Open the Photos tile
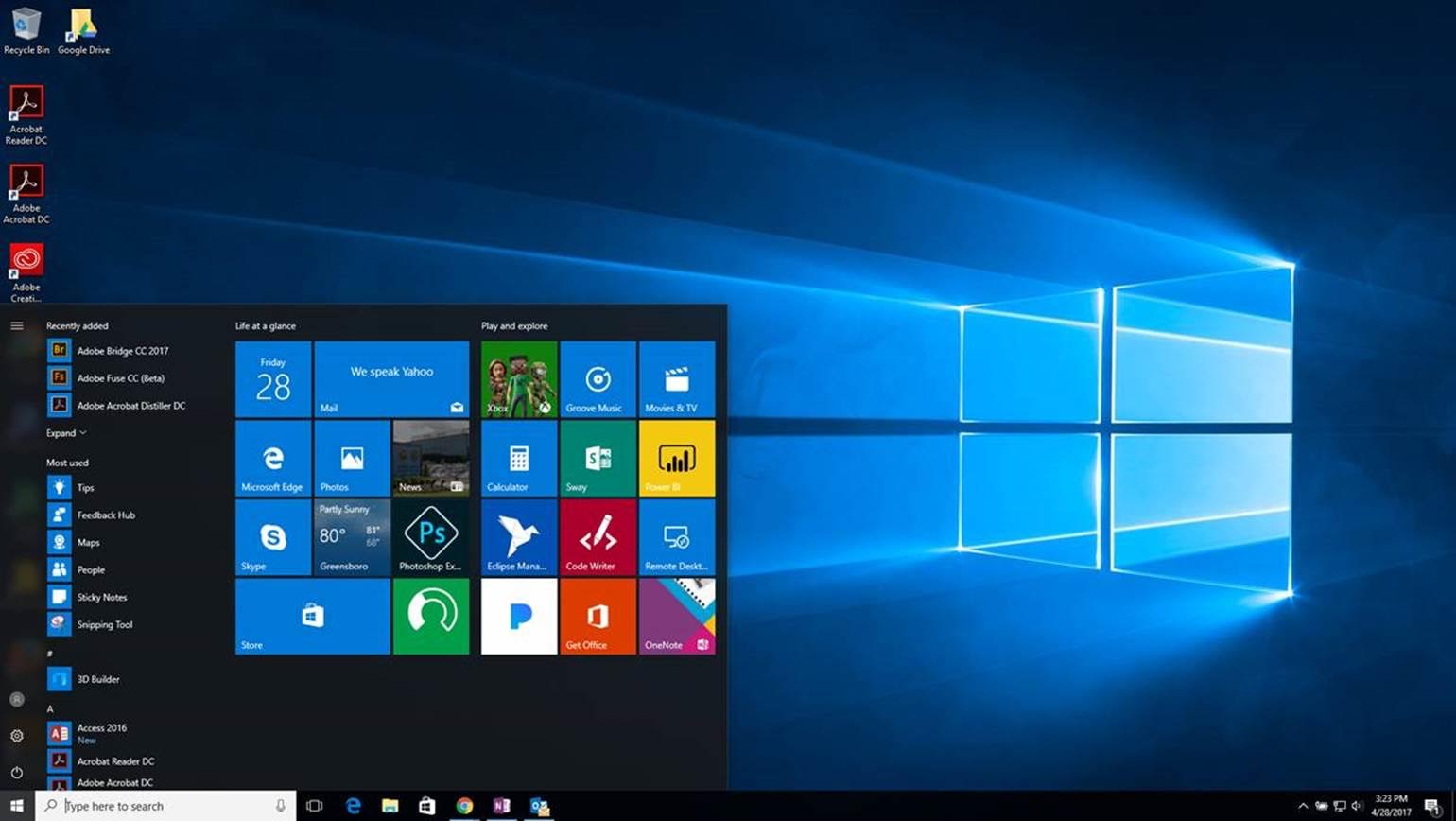This screenshot has width=1456, height=821. [x=352, y=459]
